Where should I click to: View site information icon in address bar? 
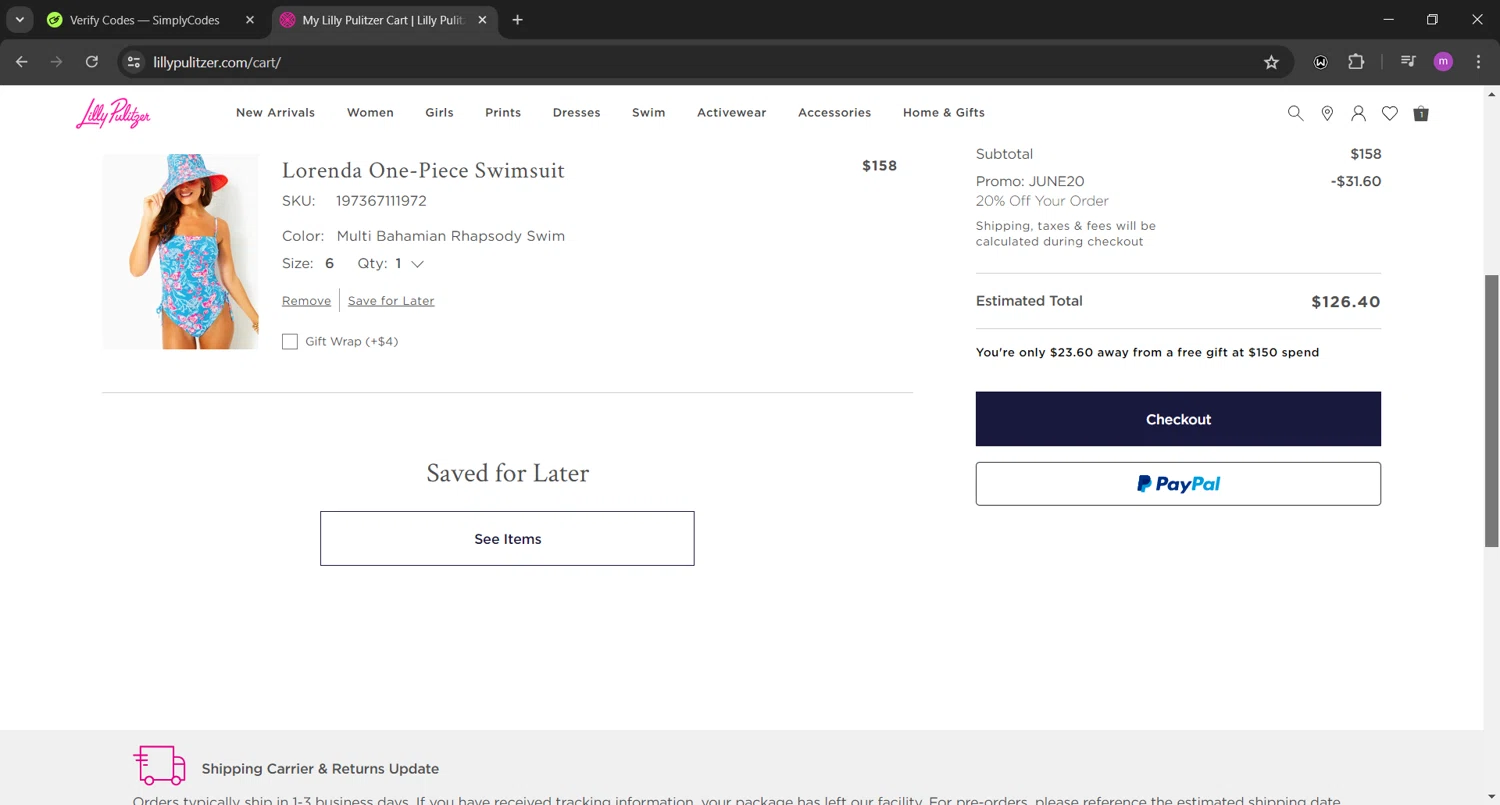[134, 62]
